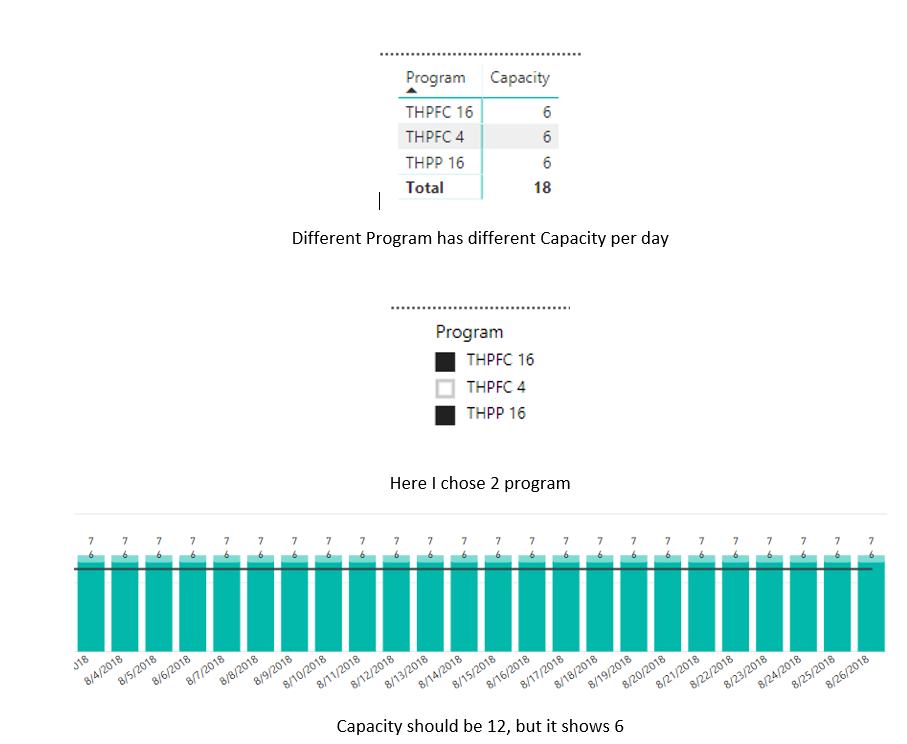Click the Program column sort arrow

[x=411, y=90]
